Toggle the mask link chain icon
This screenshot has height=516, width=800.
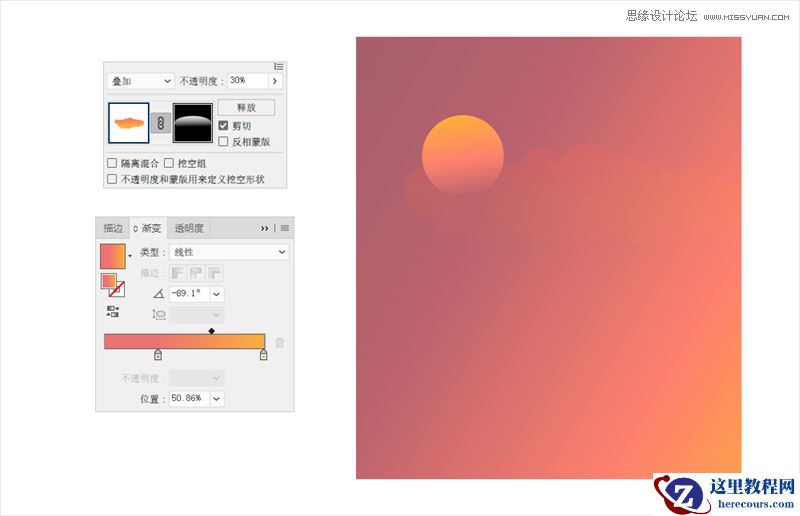pos(161,123)
